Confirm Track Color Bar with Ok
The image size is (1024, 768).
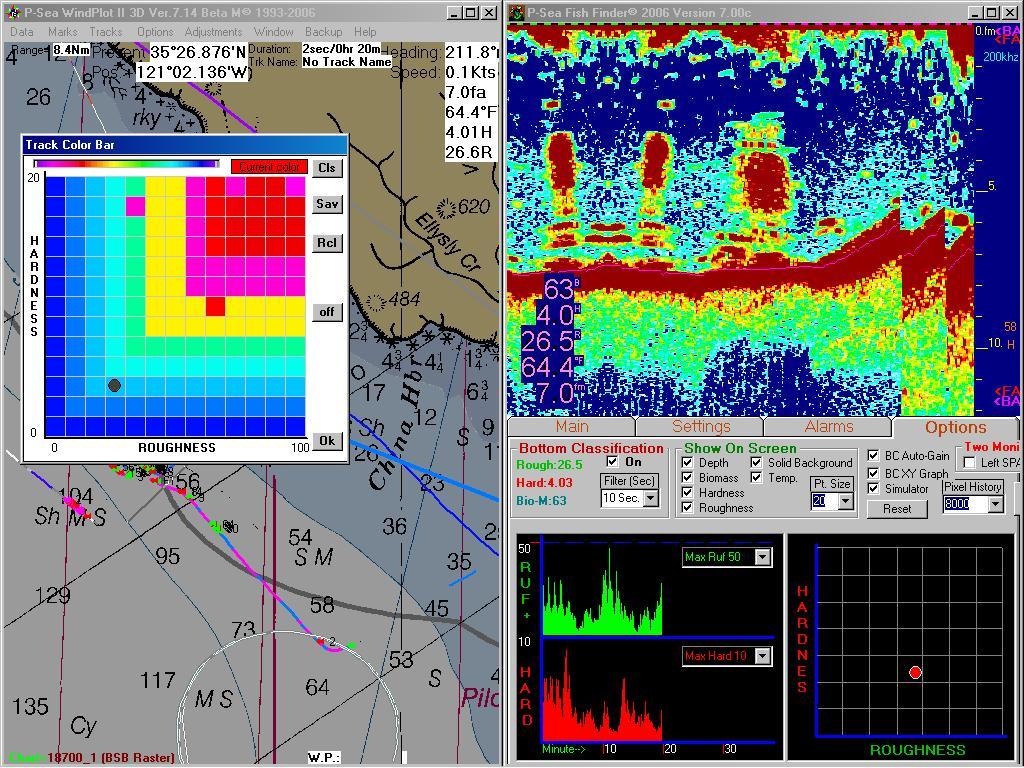[x=327, y=441]
